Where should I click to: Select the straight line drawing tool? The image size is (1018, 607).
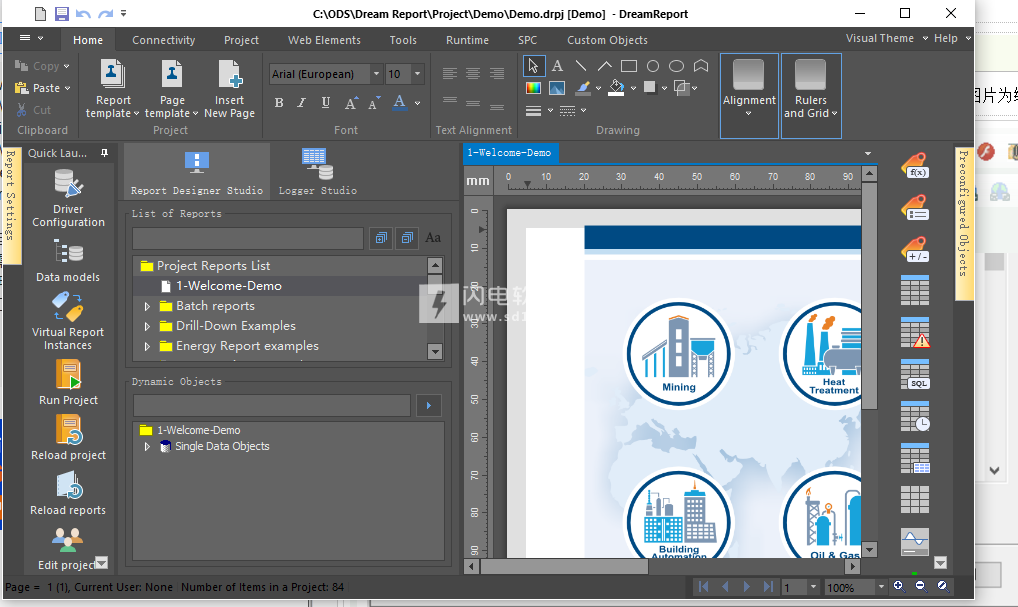[x=581, y=66]
